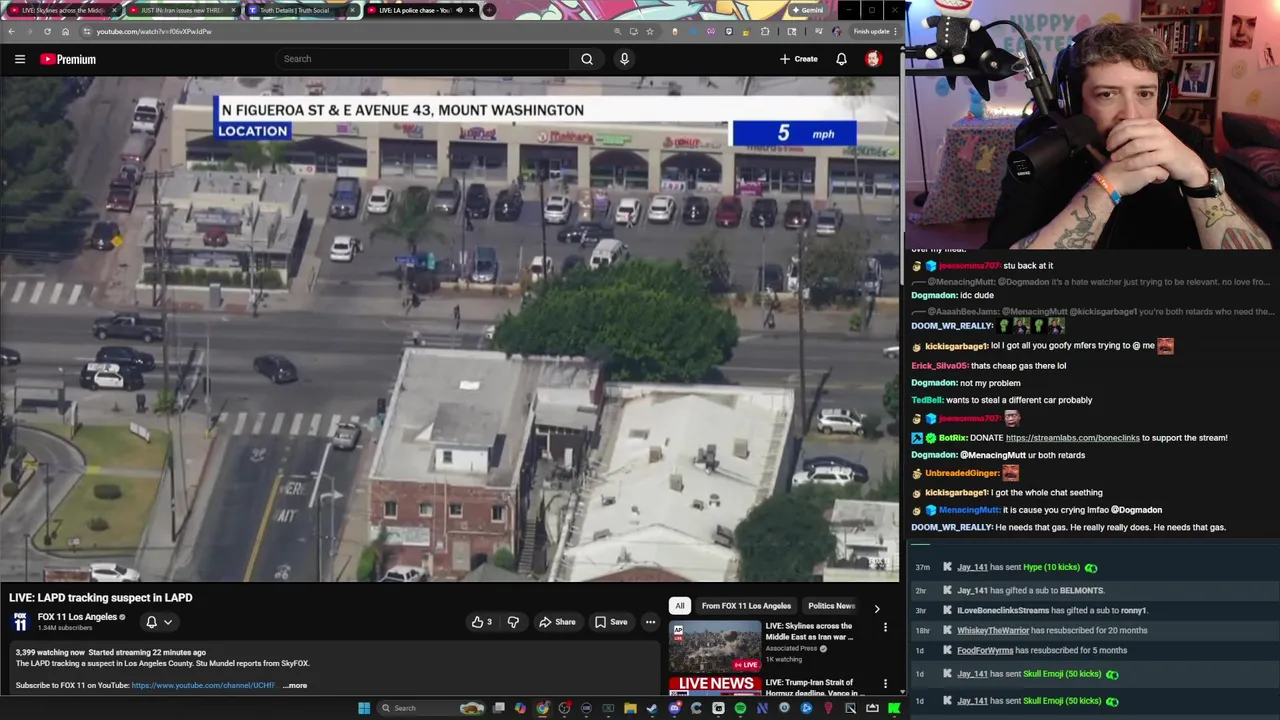Screen dimensions: 1280x720
Task: Click the Finish update button
Action: click(x=872, y=31)
